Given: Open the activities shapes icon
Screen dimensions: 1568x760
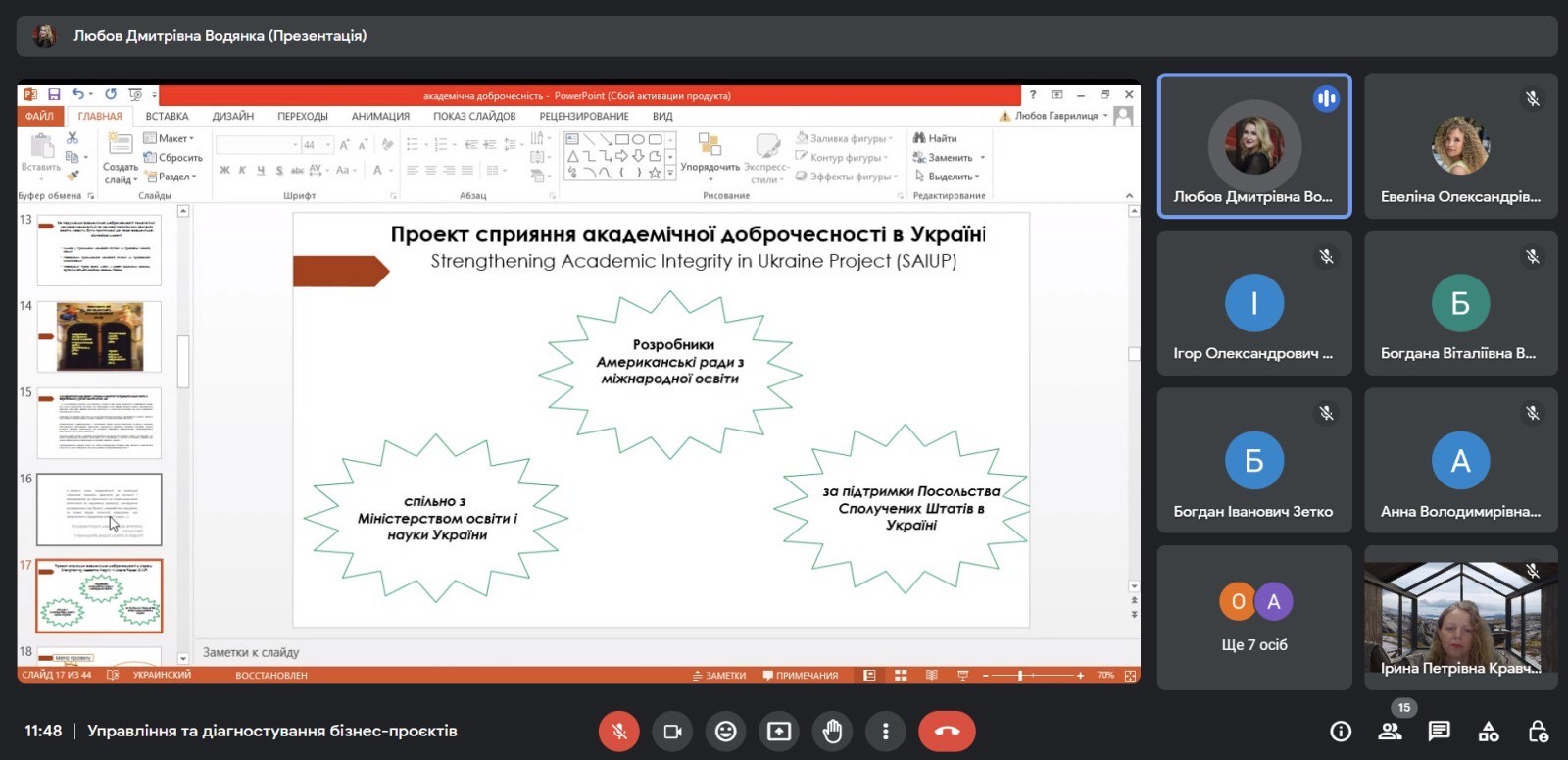Looking at the screenshot, I should click(1489, 732).
